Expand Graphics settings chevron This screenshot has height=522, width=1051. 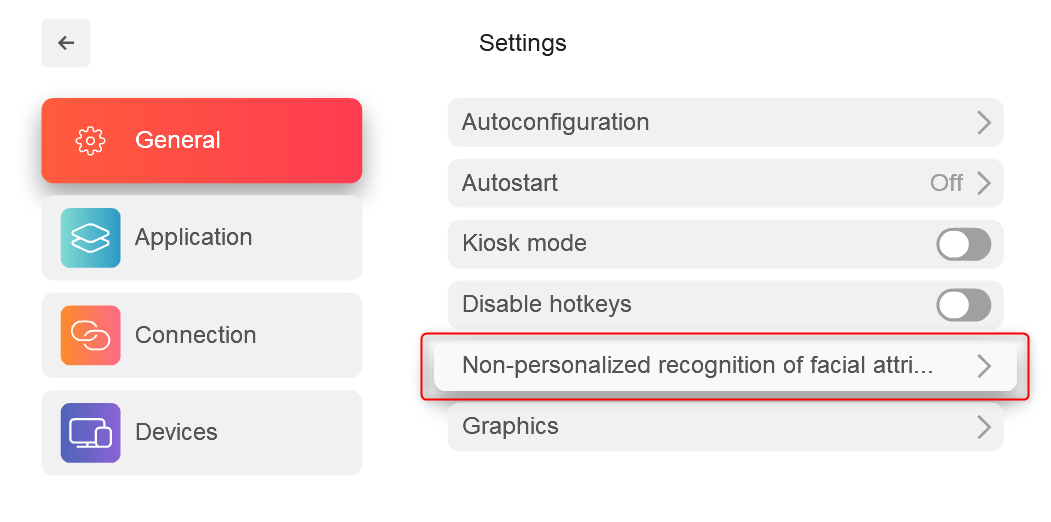click(983, 426)
